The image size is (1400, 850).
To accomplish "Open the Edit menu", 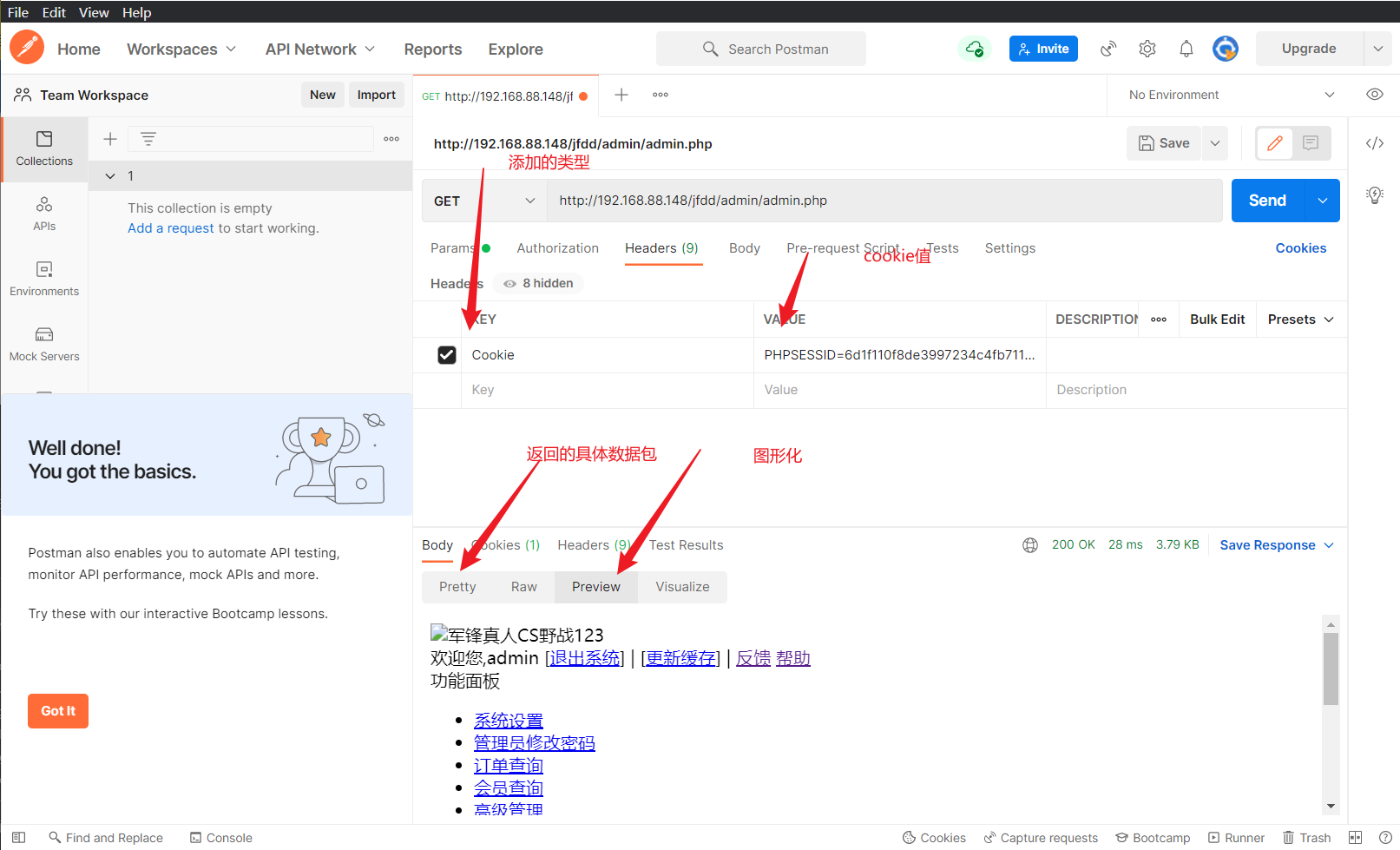I will tap(54, 12).
